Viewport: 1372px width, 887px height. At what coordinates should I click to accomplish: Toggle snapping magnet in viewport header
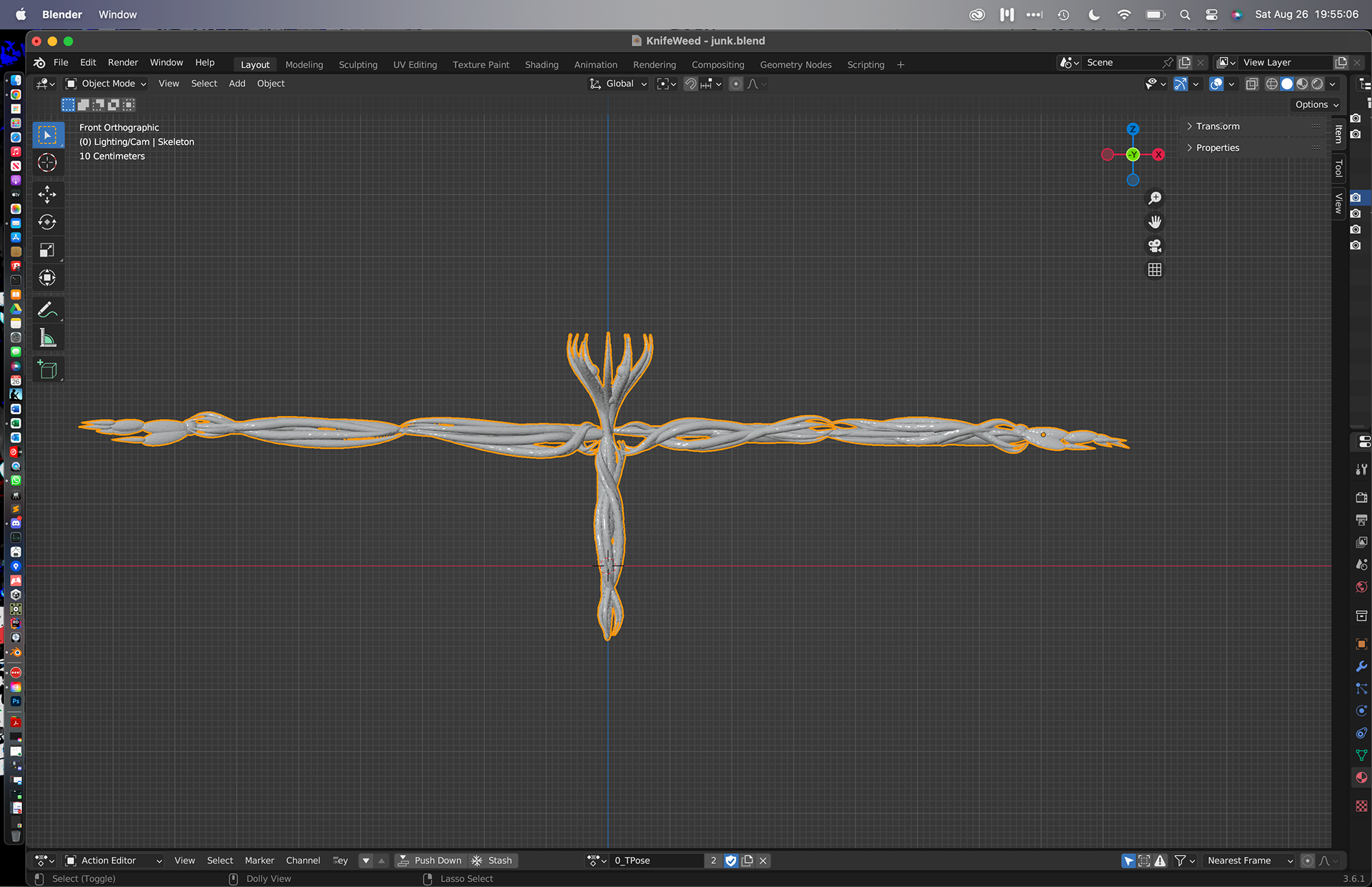pyautogui.click(x=690, y=84)
